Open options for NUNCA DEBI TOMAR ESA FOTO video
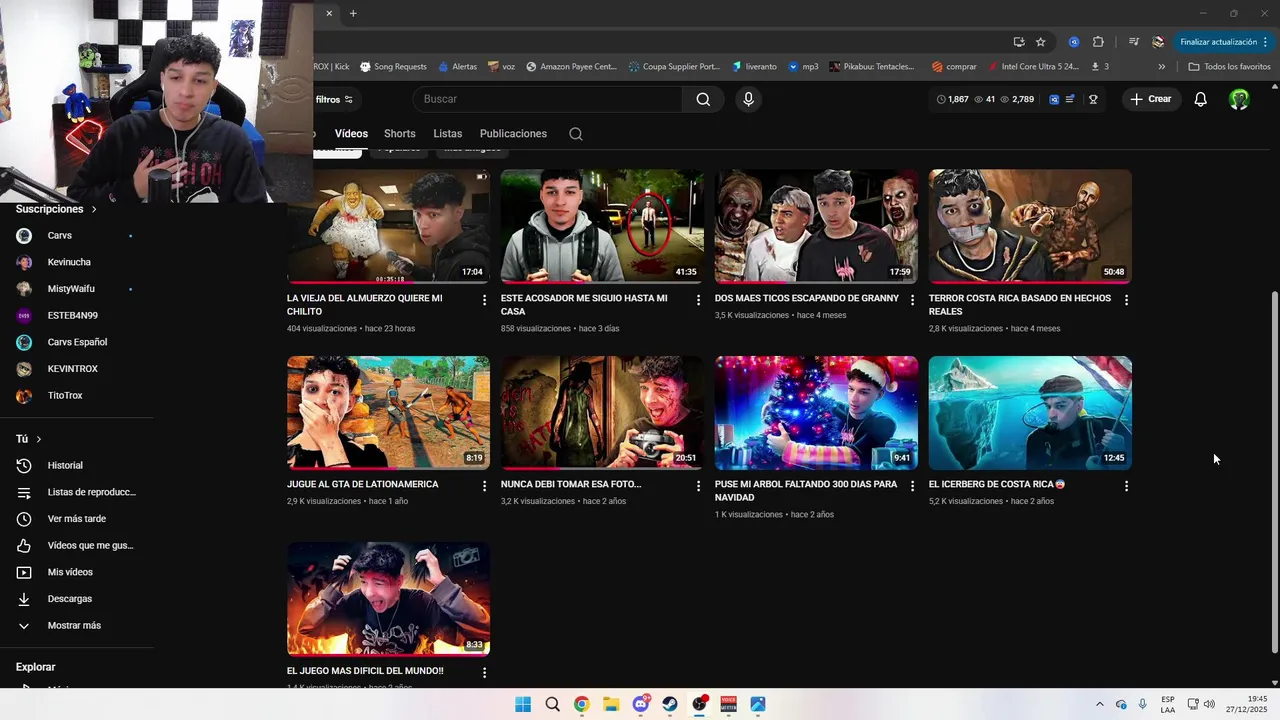 (698, 486)
